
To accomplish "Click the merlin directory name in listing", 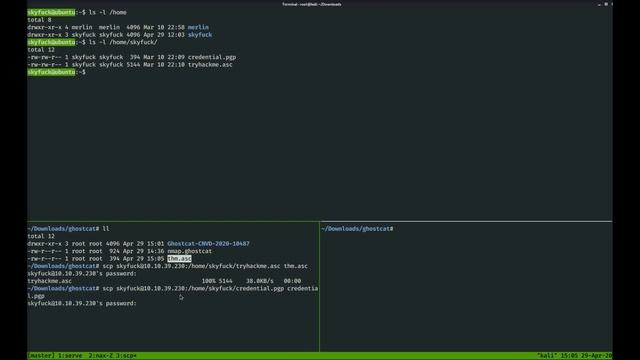I will pyautogui.click(x=198, y=27).
